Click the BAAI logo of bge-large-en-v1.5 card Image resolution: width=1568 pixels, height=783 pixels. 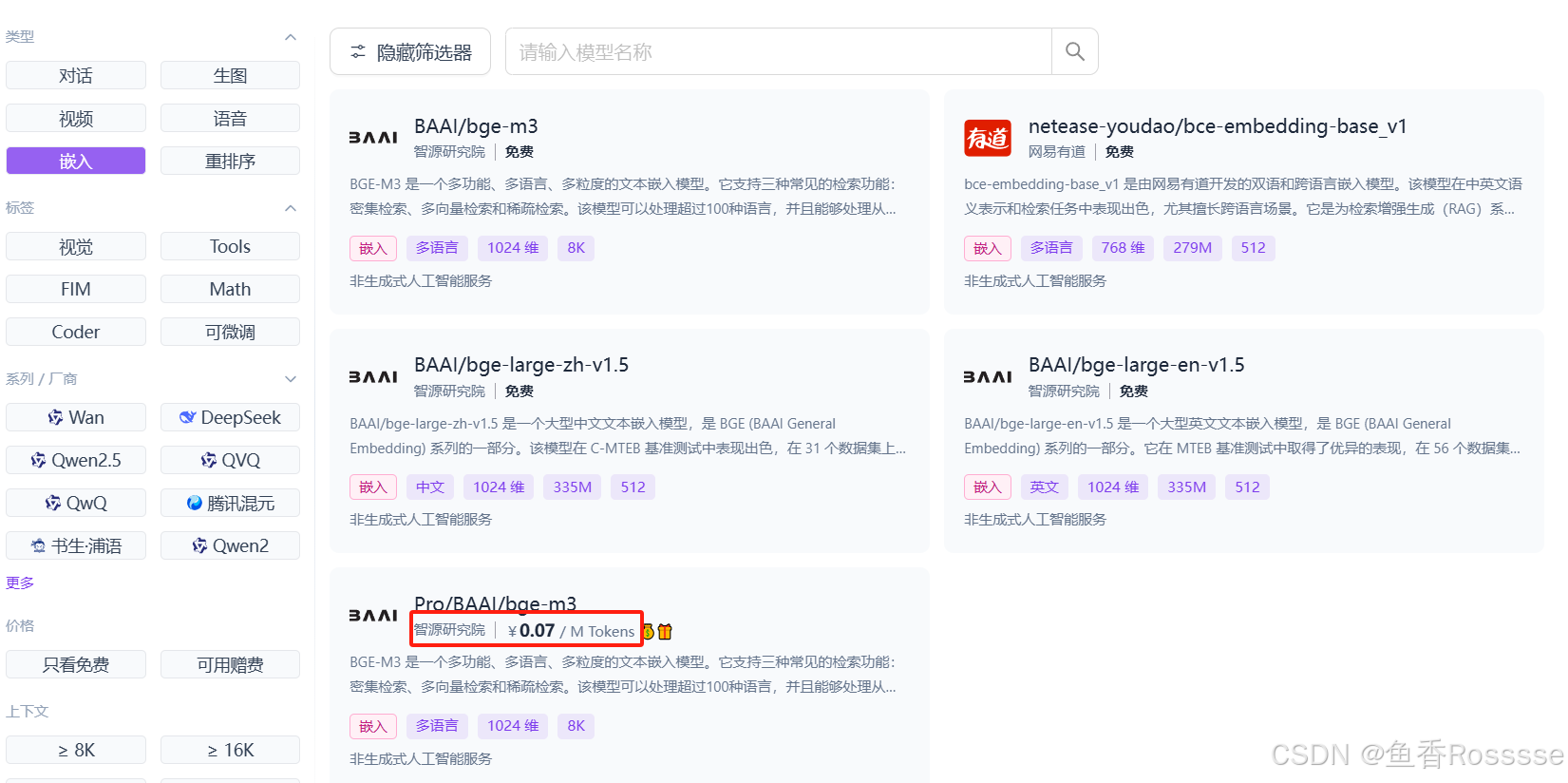(987, 377)
